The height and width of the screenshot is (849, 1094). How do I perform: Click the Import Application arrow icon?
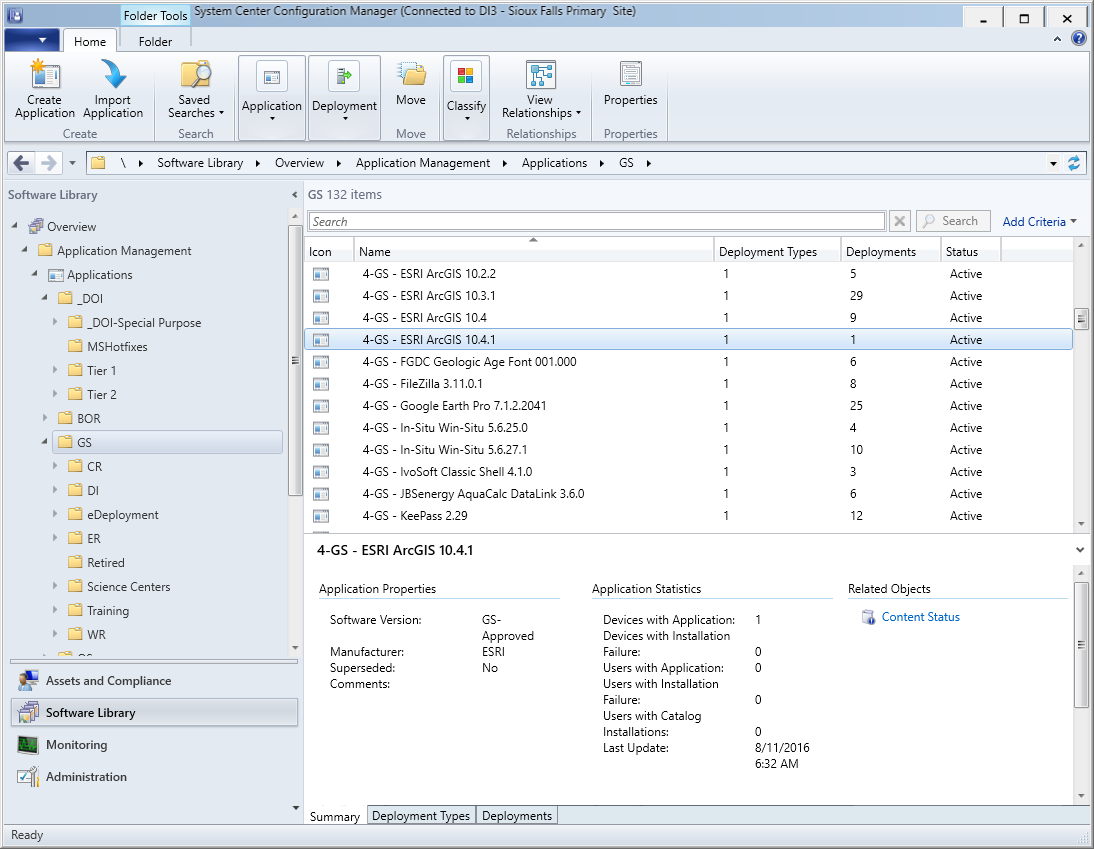tap(113, 75)
